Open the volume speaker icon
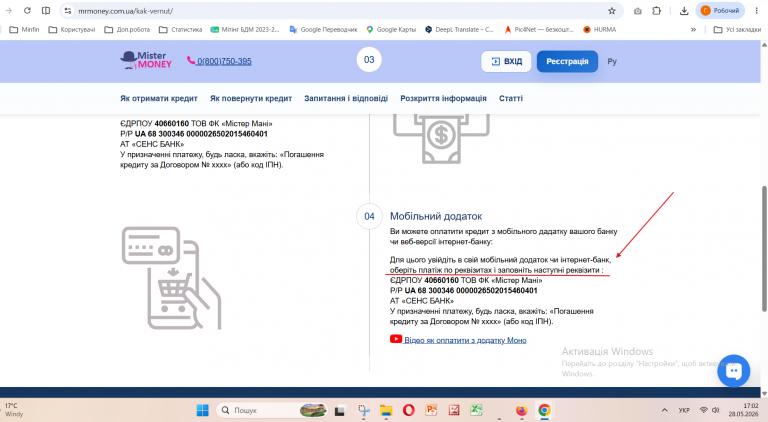The image size is (768, 422). coord(716,410)
